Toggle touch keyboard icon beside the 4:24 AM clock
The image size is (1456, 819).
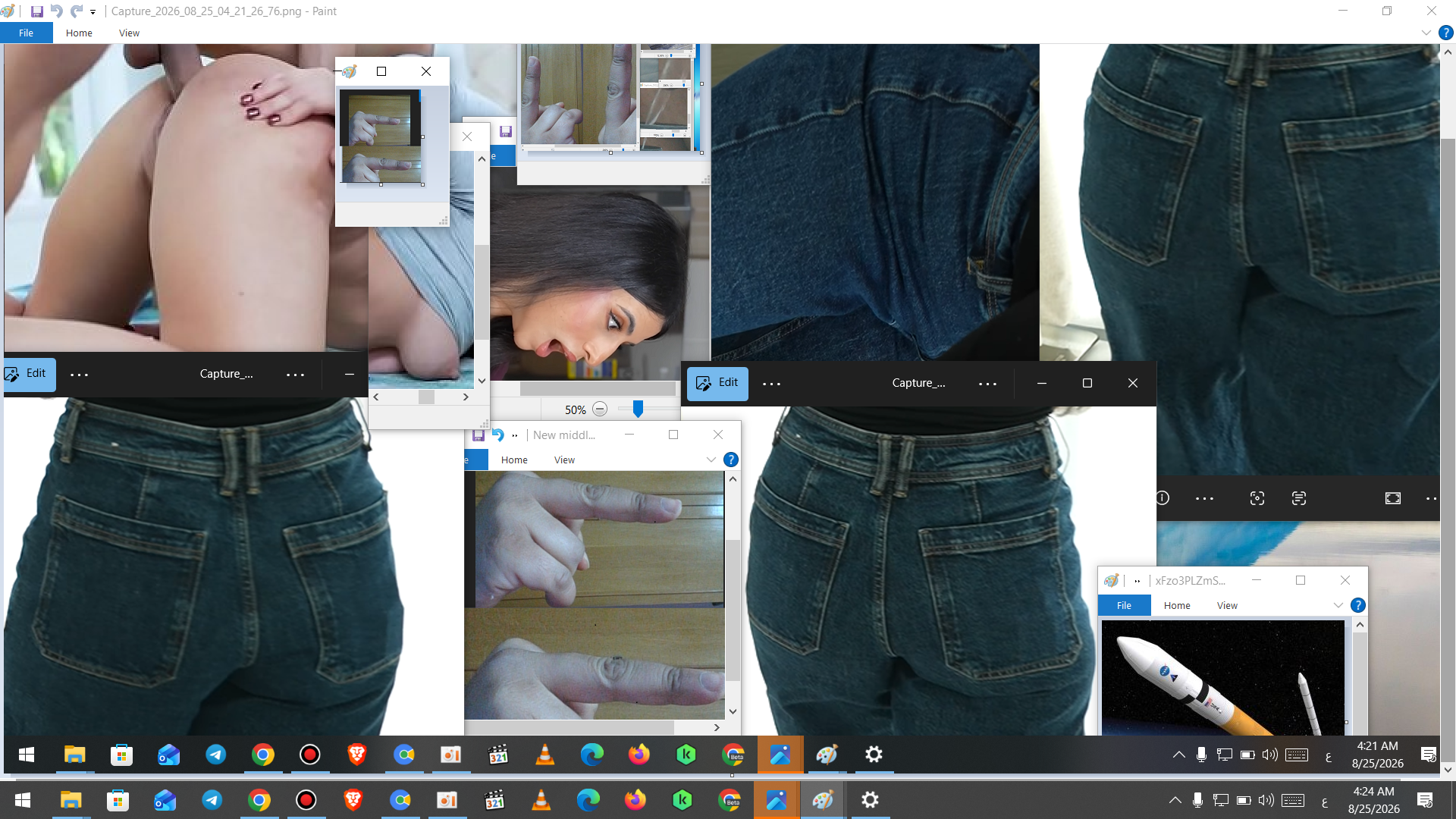1293,800
